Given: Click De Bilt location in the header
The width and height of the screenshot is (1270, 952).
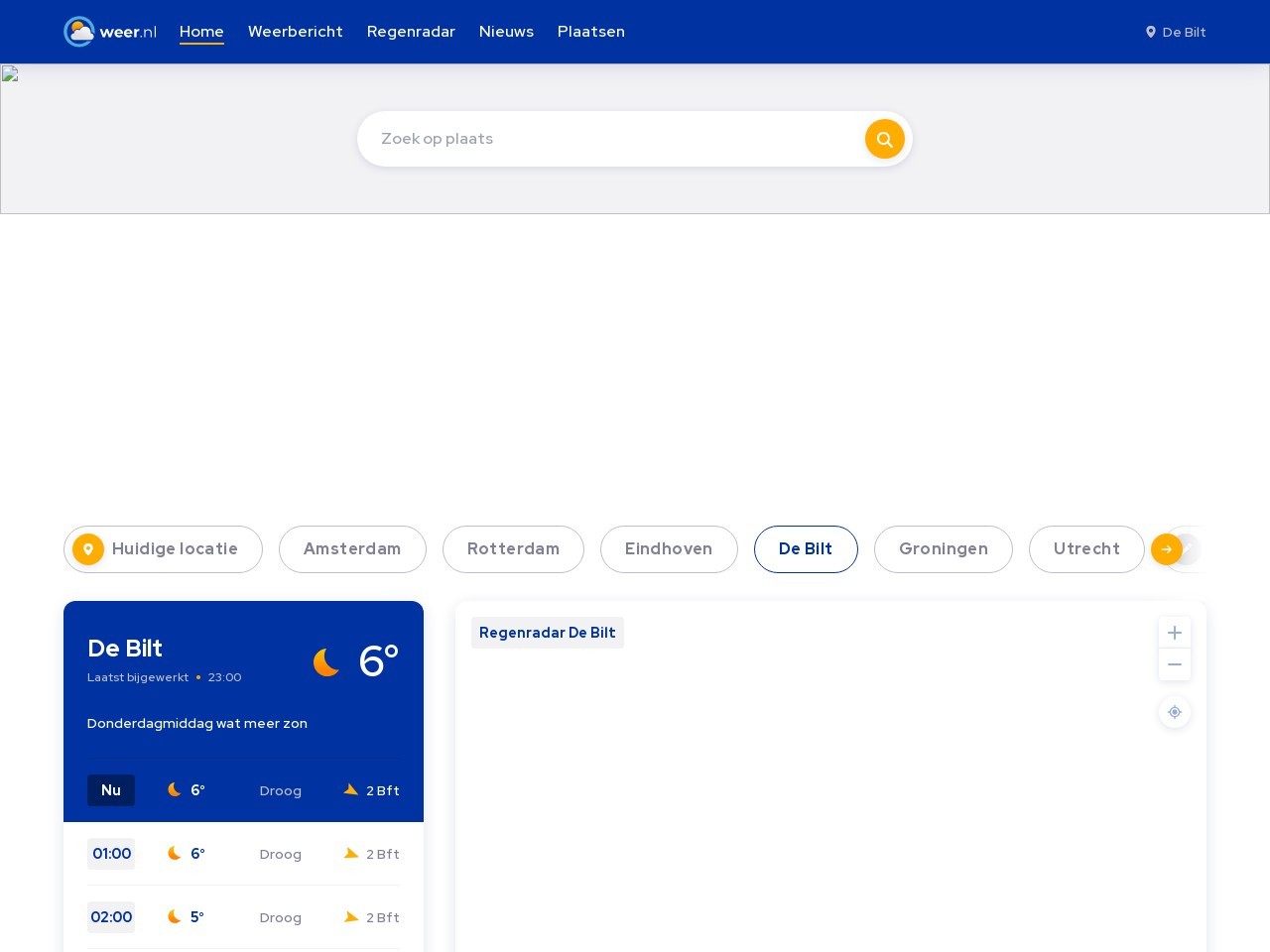Looking at the screenshot, I should [1176, 32].
